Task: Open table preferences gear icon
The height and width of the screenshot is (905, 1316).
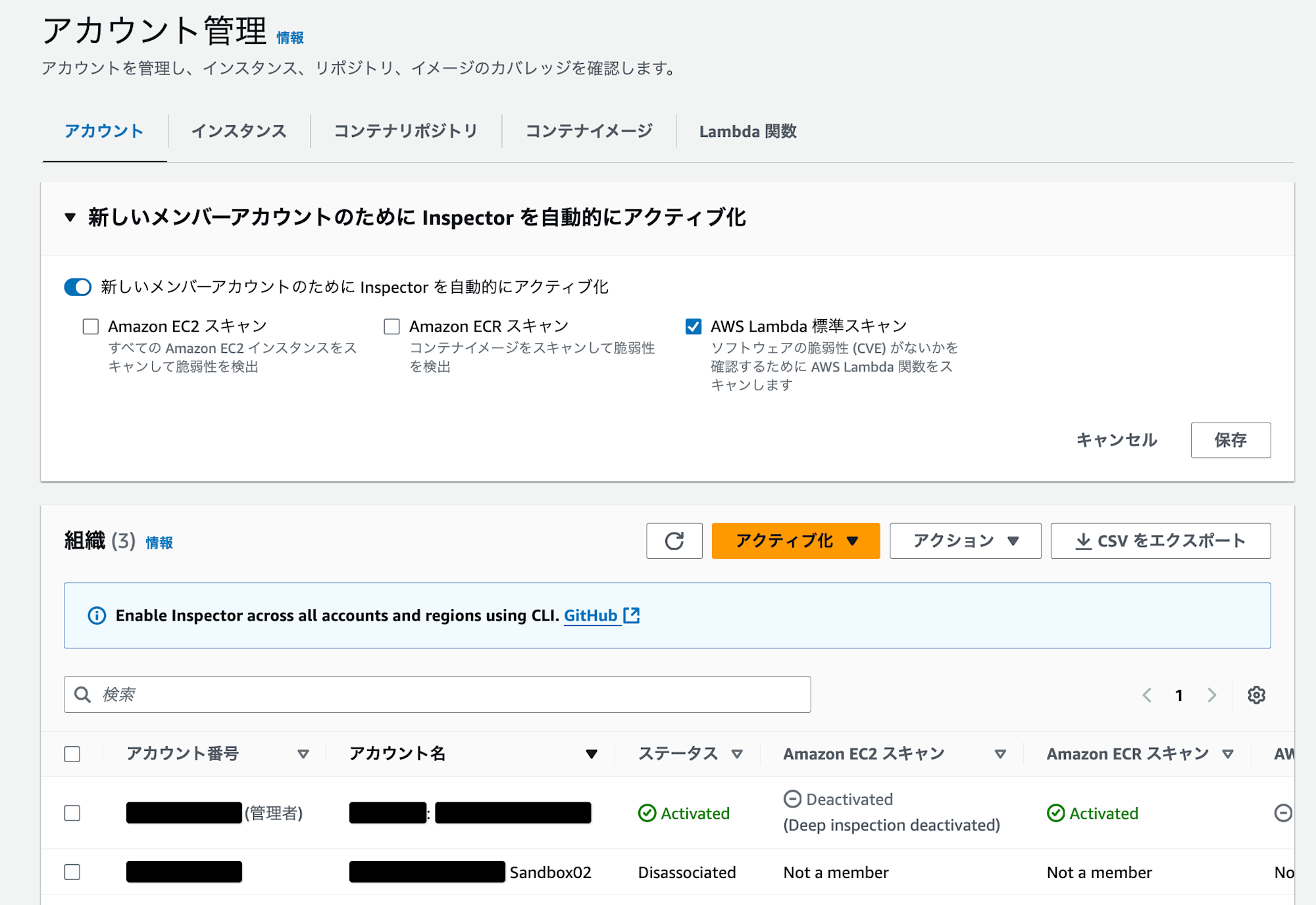Action: click(1256, 695)
